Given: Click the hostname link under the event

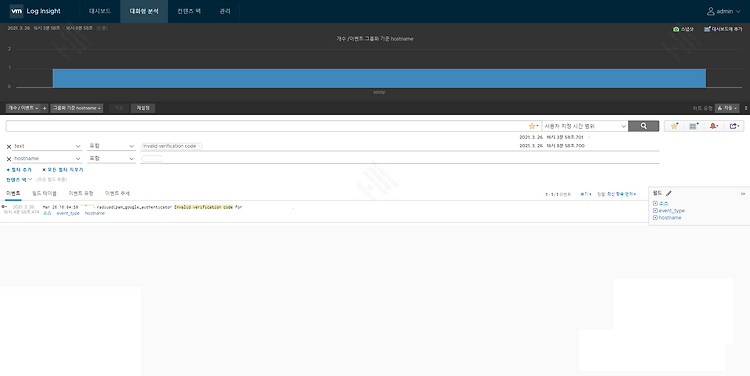Looking at the screenshot, I should click(95, 213).
